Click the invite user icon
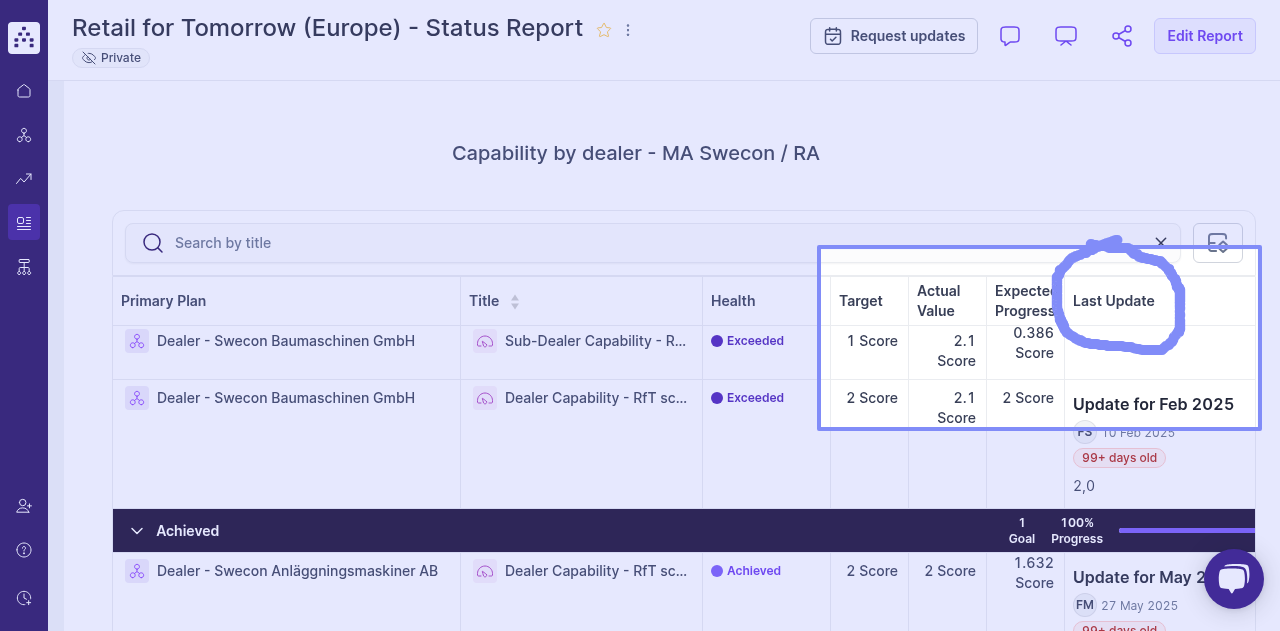The width and height of the screenshot is (1280, 631). pyautogui.click(x=24, y=506)
